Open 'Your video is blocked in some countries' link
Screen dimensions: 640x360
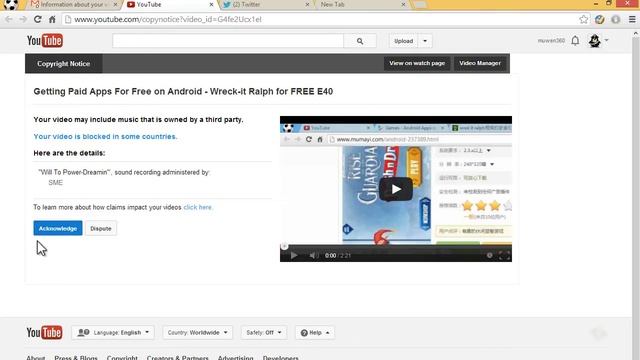105,136
